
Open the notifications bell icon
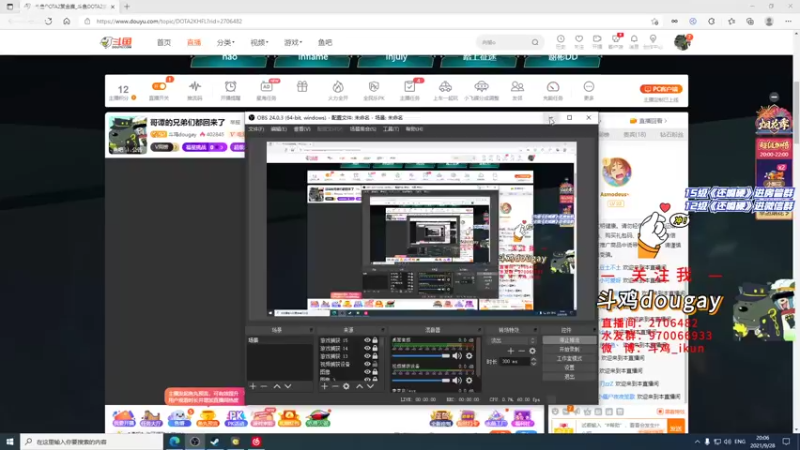tap(634, 39)
